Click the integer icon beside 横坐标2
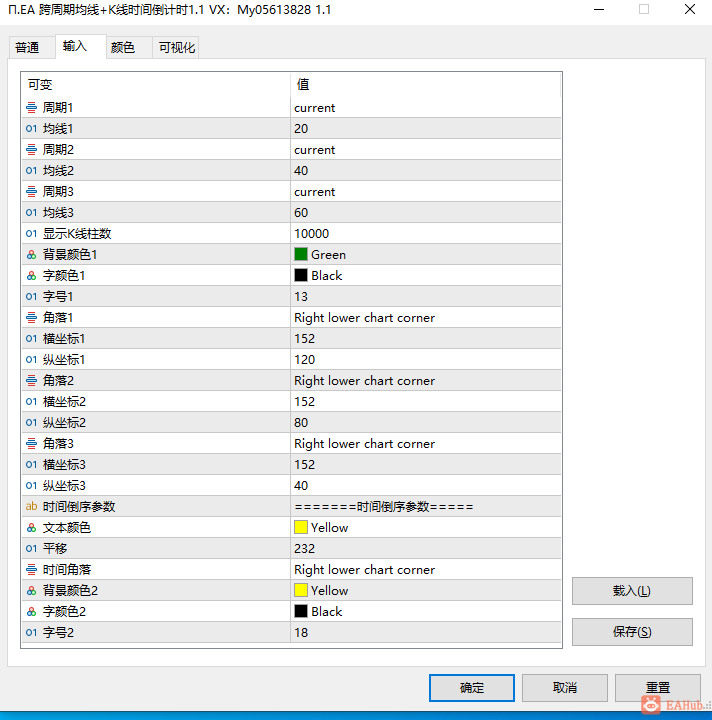 [31, 402]
